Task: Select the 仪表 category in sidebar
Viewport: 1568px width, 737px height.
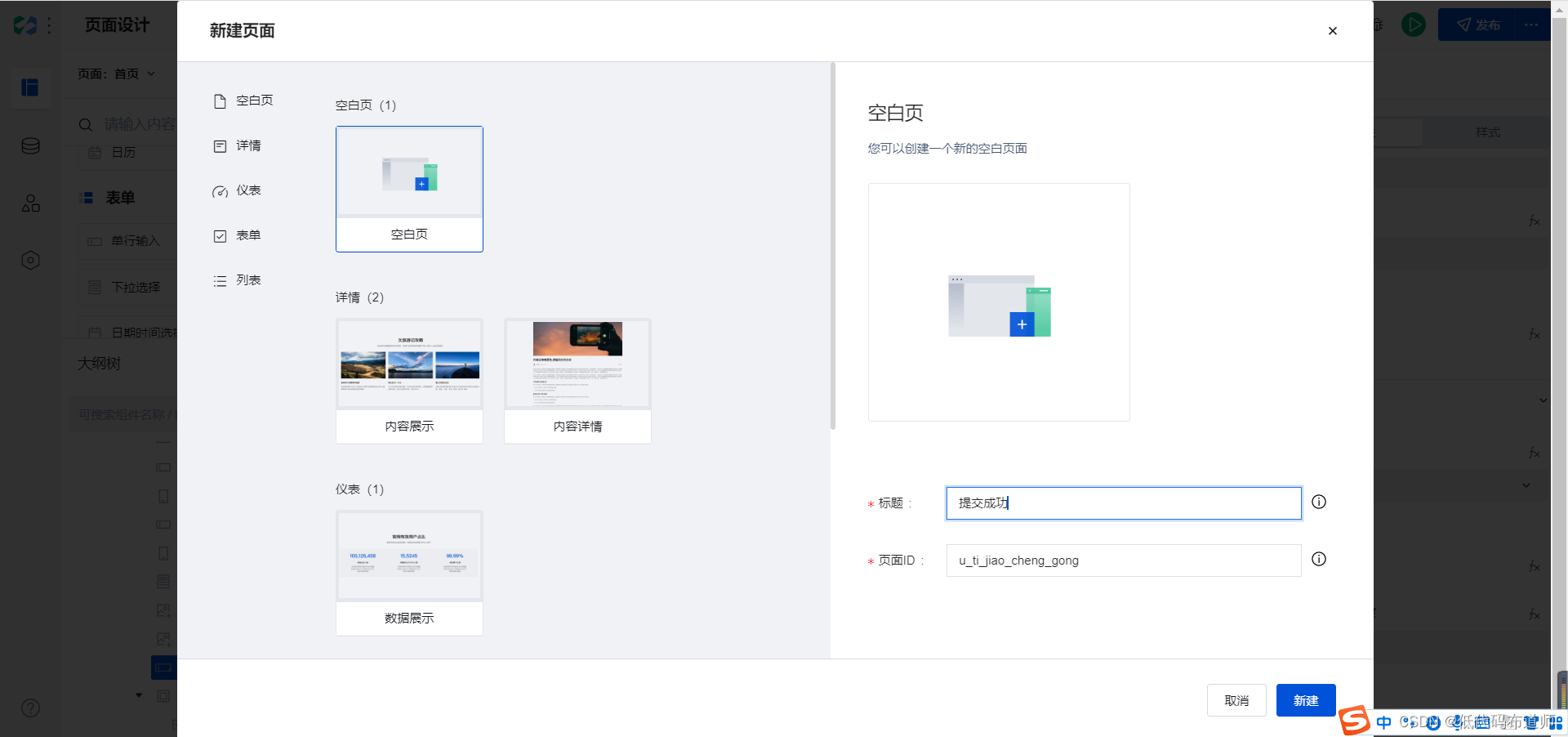Action: click(x=238, y=190)
